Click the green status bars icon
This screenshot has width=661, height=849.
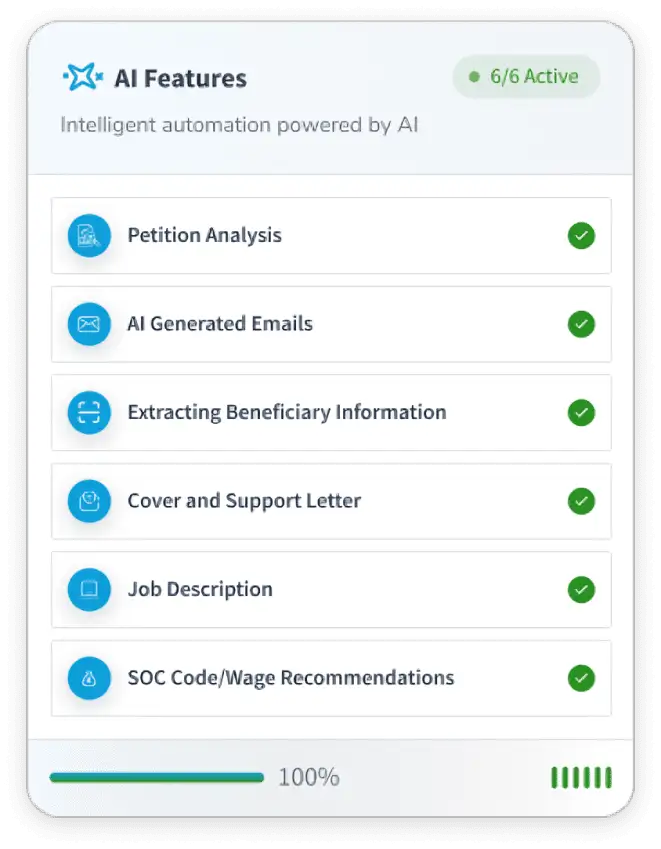(x=581, y=777)
